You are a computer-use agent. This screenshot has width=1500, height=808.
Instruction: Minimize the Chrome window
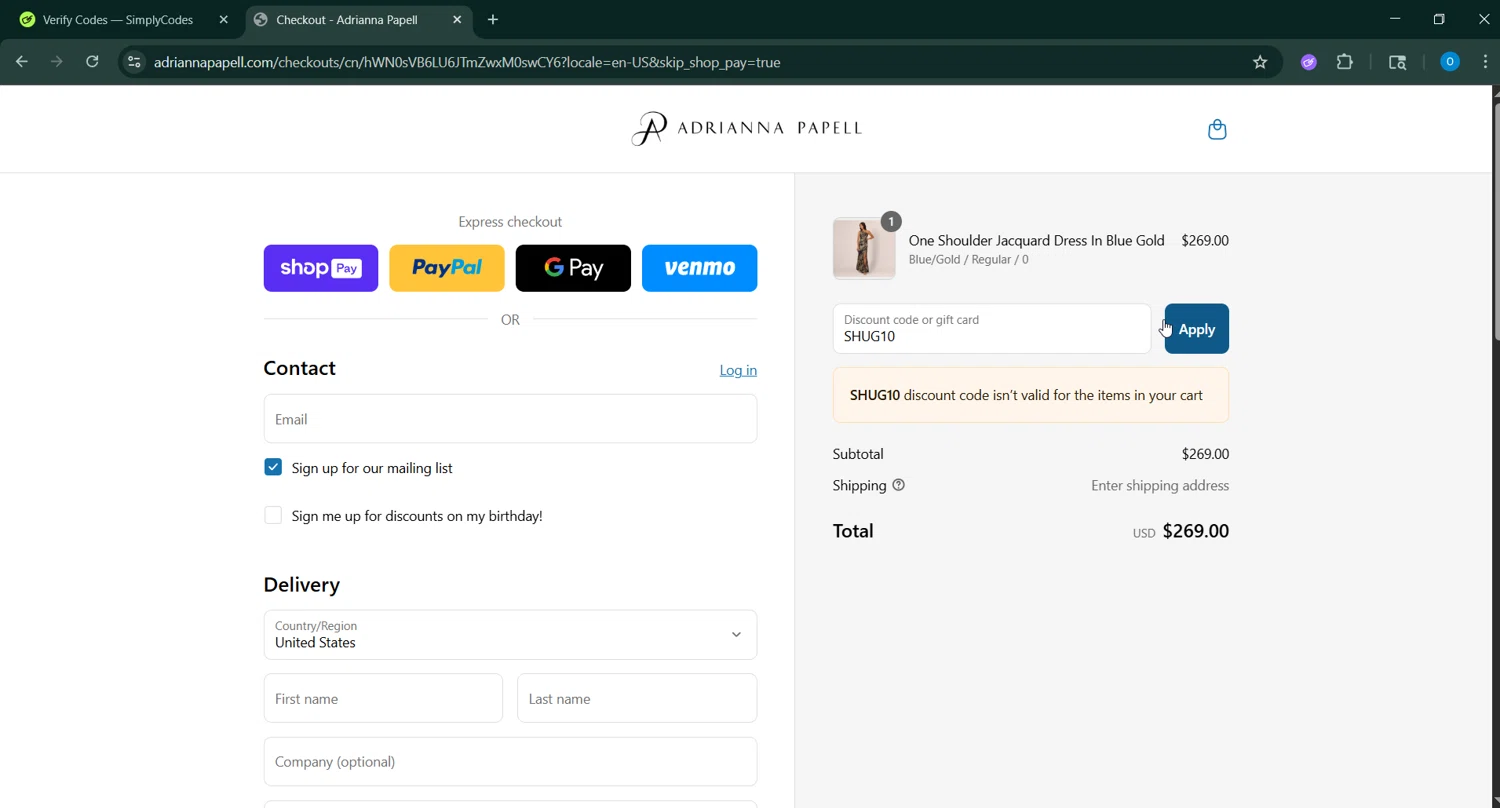[1395, 19]
